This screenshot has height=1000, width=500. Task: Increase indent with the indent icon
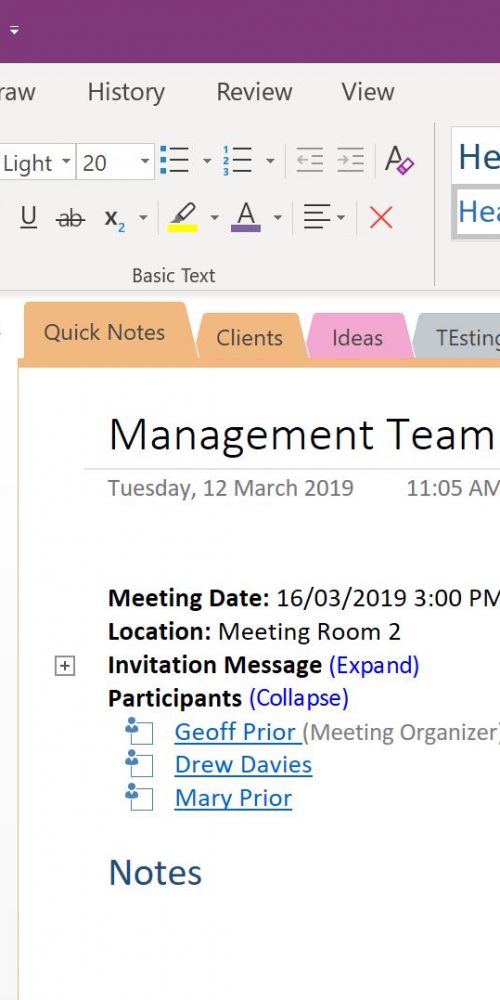coord(351,160)
